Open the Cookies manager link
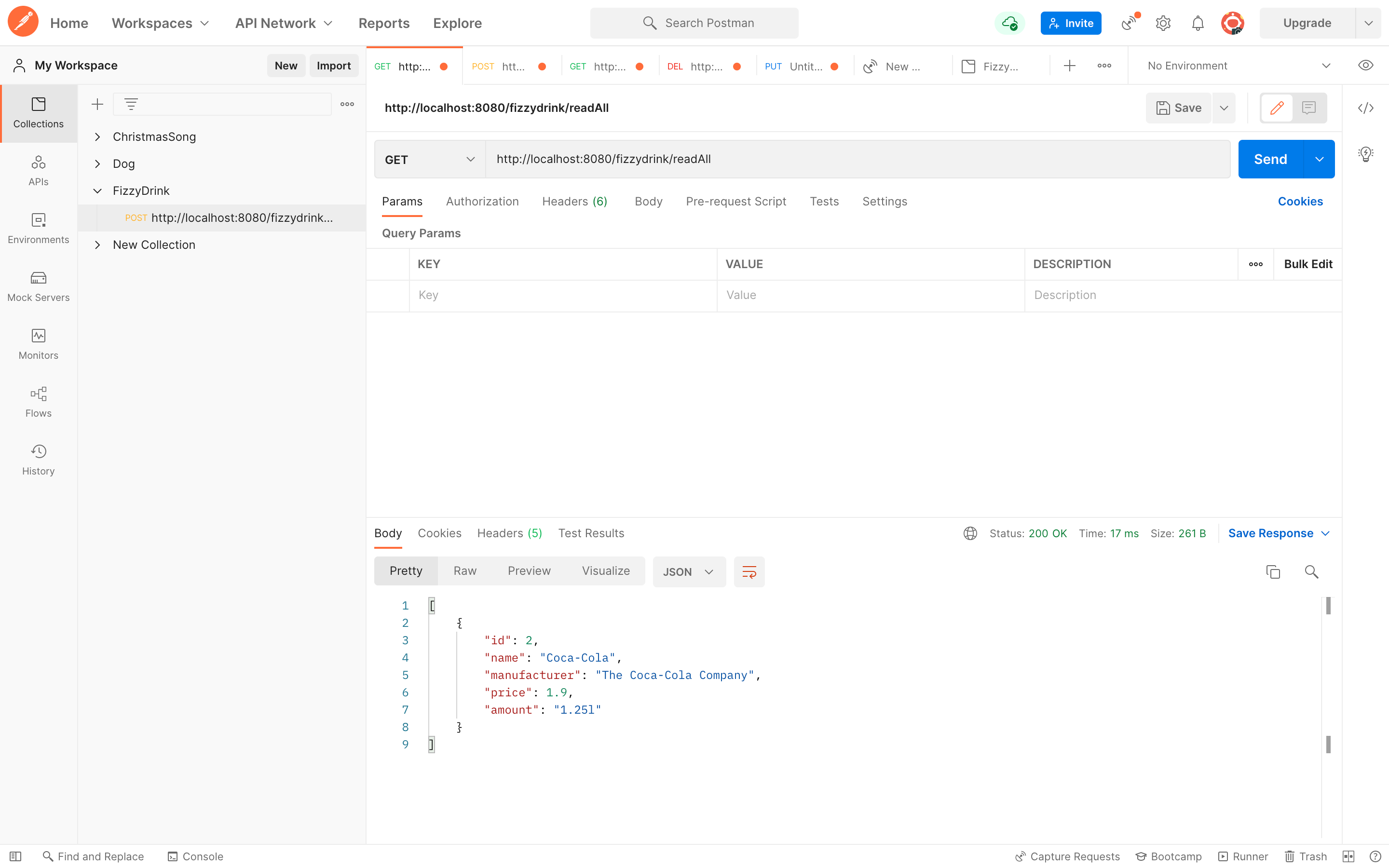The width and height of the screenshot is (1389, 868). click(1301, 201)
